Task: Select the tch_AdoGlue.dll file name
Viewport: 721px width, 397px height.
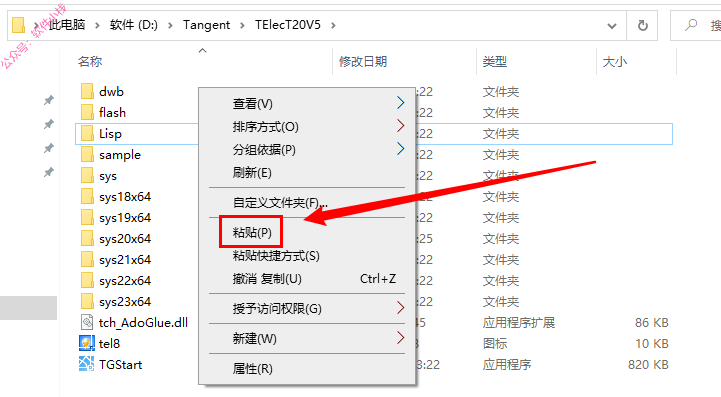Action: pyautogui.click(x=143, y=323)
